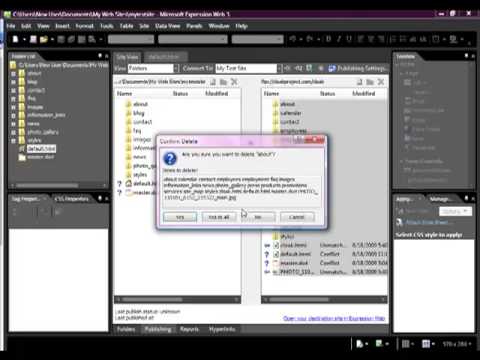Click the Italic formatting icon
Screen dimensions: 480x360
pos(339,39)
